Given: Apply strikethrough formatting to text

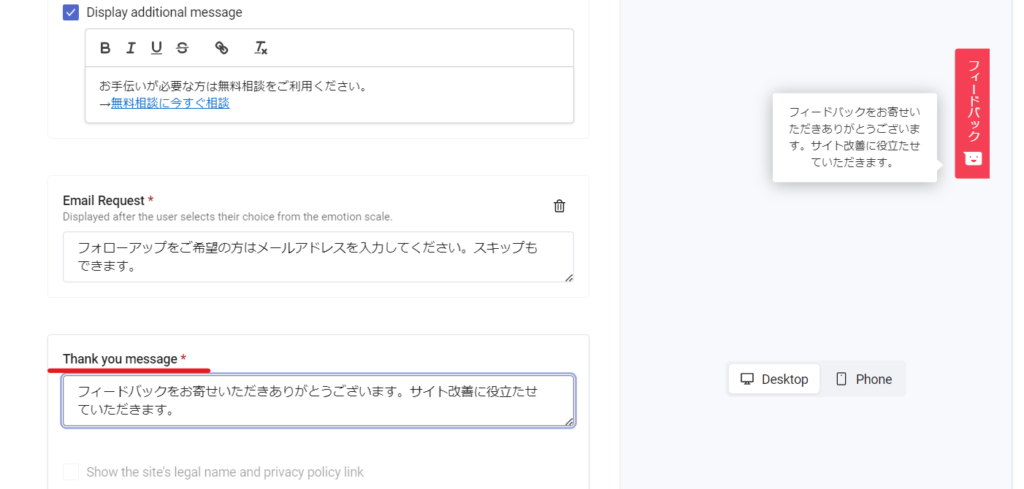Looking at the screenshot, I should (182, 48).
